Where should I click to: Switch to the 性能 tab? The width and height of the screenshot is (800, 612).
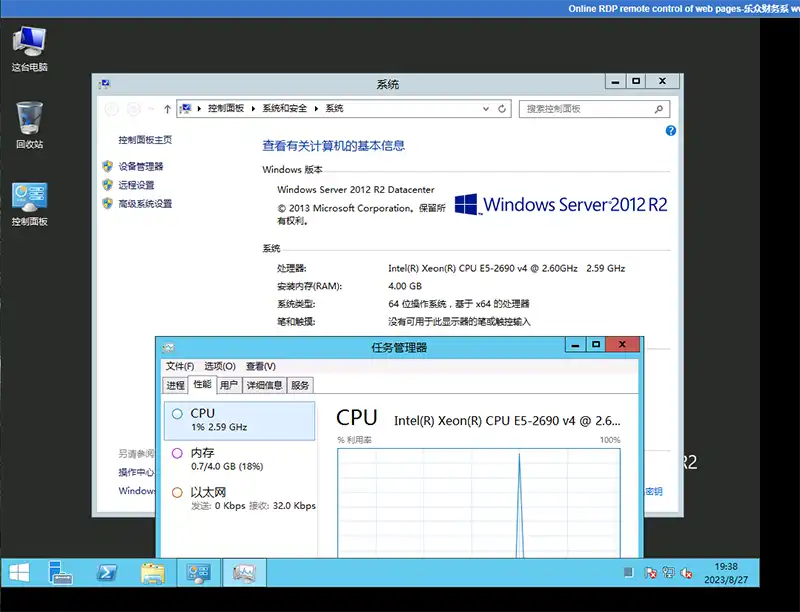click(x=202, y=384)
